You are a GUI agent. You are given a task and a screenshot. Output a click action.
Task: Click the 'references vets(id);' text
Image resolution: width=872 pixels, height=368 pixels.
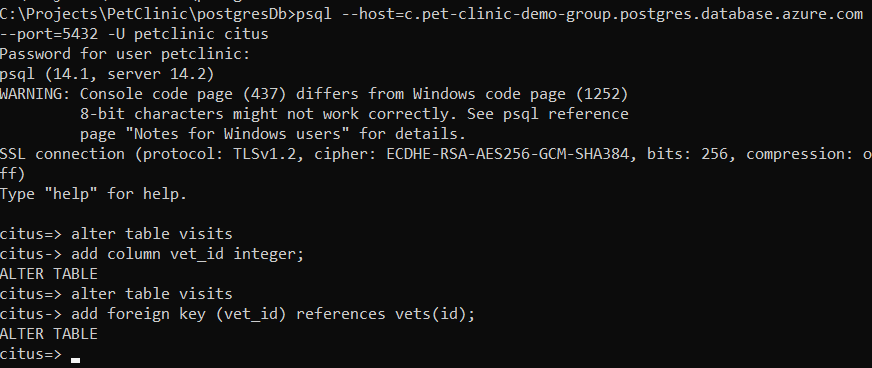(x=386, y=314)
